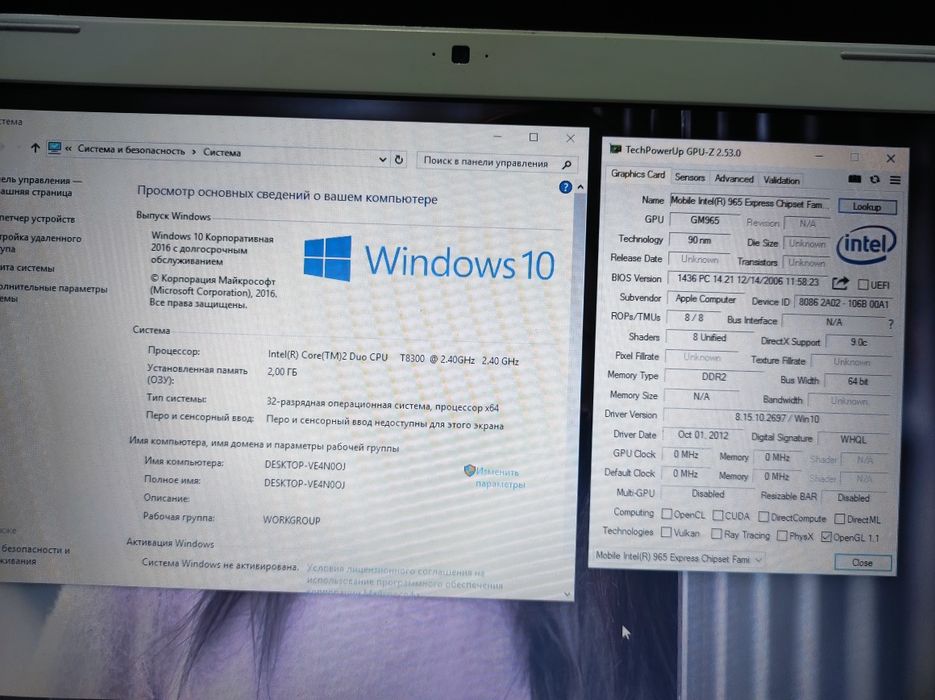Open the license agreement terms link
The height and width of the screenshot is (700, 935).
click(x=405, y=580)
